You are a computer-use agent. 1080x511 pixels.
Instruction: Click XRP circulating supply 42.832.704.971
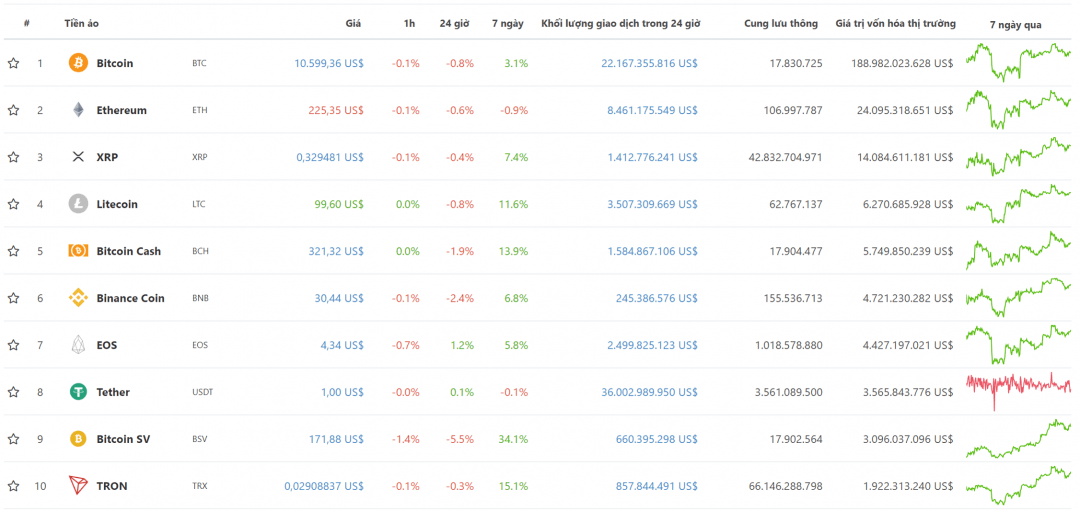click(x=785, y=157)
